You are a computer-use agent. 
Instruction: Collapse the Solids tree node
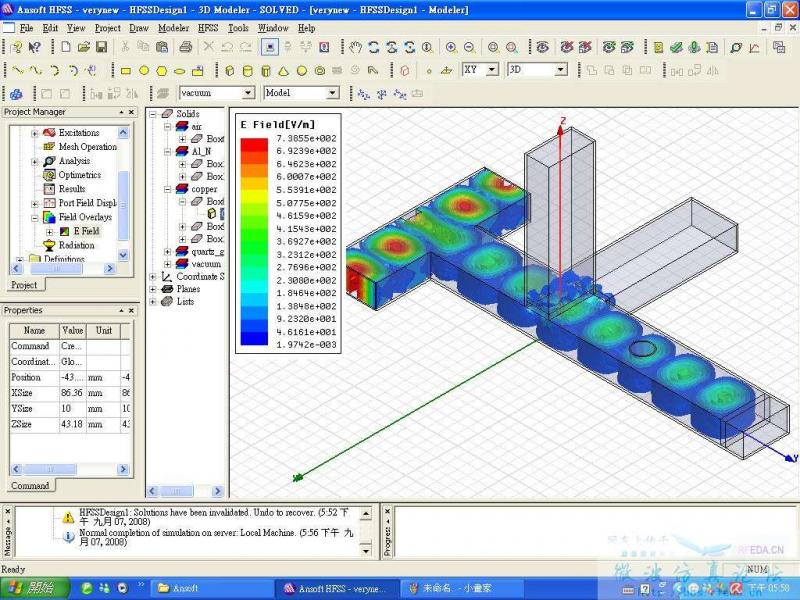[153, 114]
